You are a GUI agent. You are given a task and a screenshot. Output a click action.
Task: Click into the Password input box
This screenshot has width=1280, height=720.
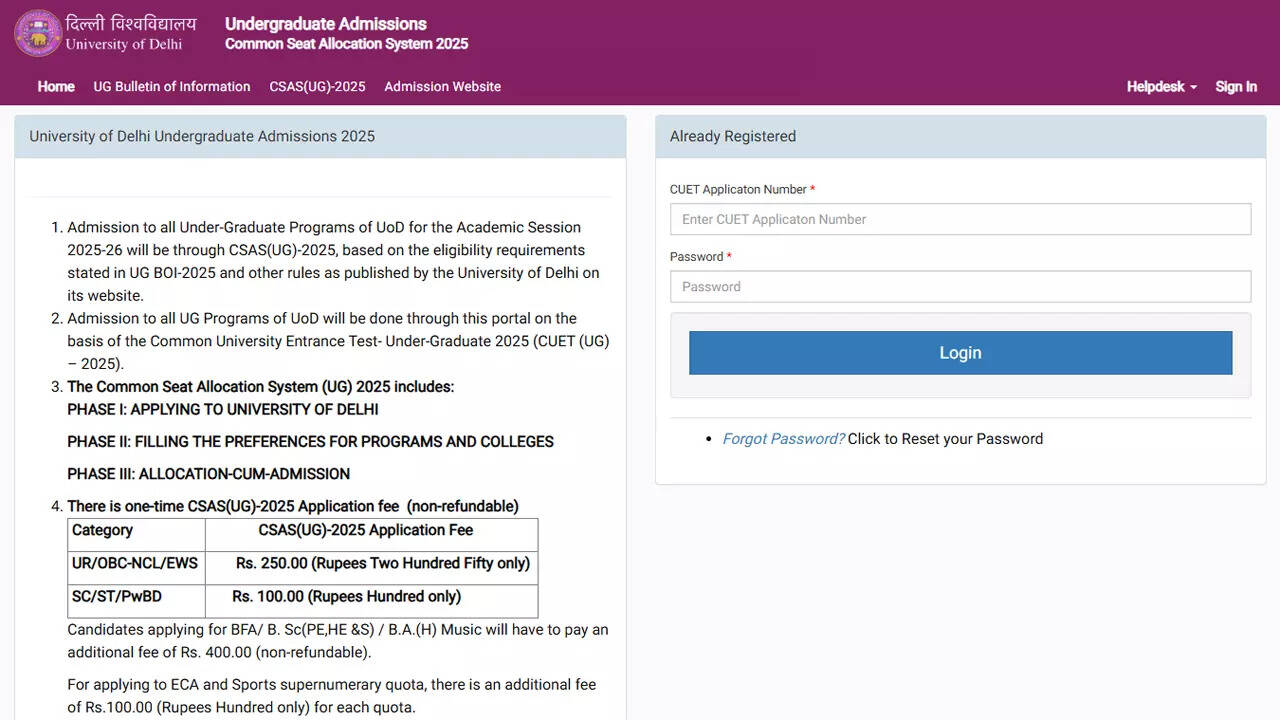point(960,287)
